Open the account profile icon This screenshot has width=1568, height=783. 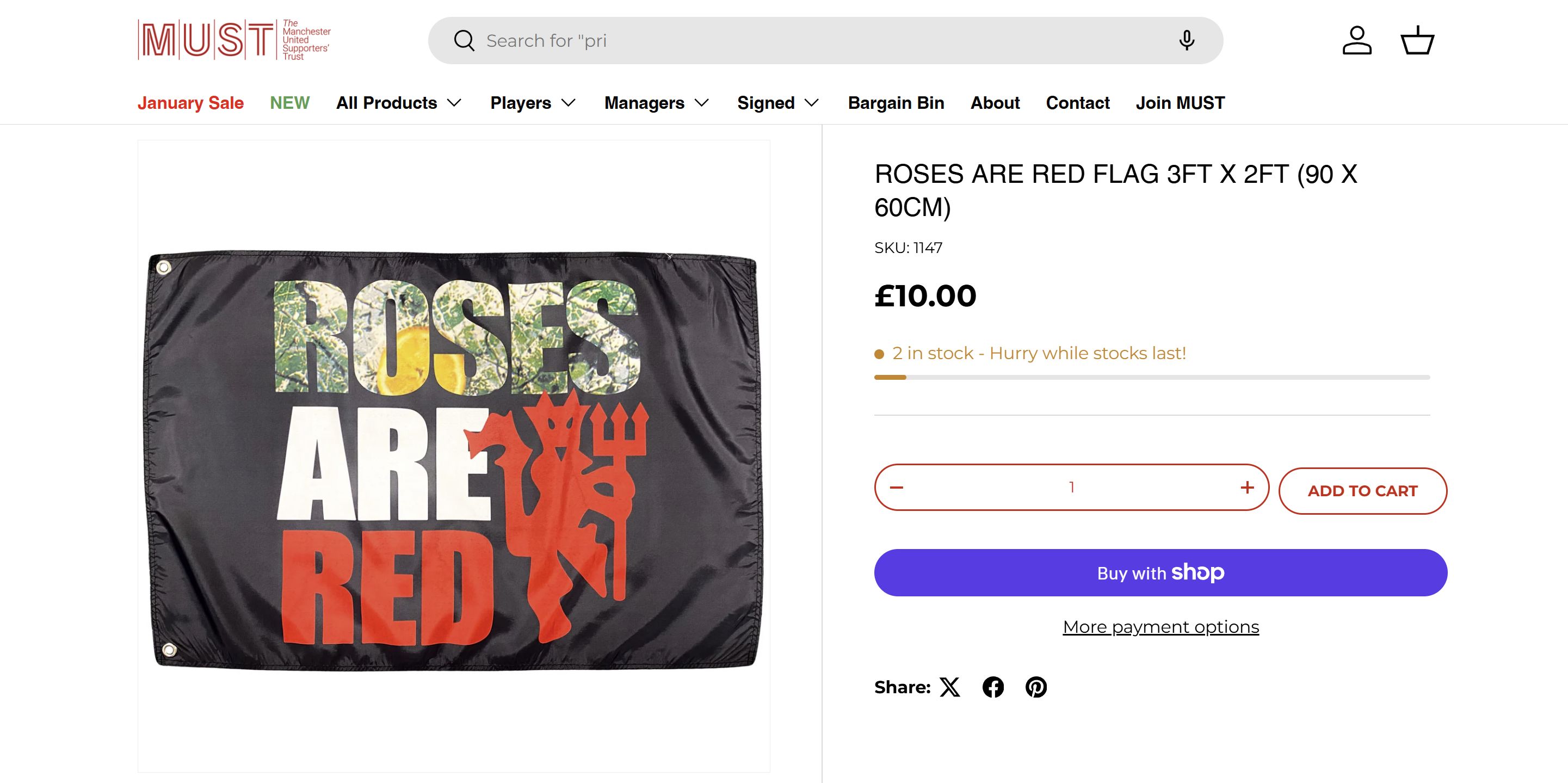(1357, 41)
